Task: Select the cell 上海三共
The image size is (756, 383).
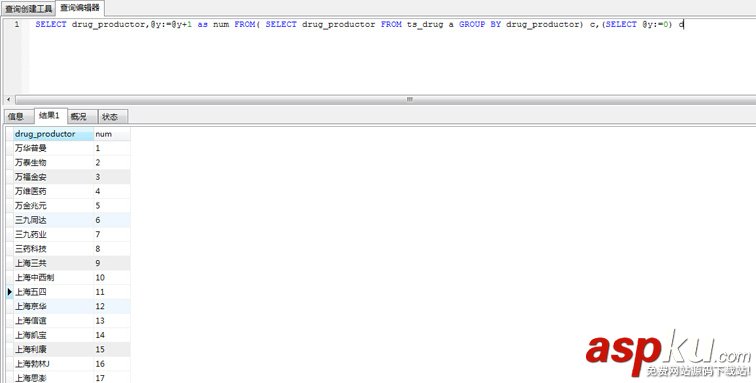Action: [54, 263]
